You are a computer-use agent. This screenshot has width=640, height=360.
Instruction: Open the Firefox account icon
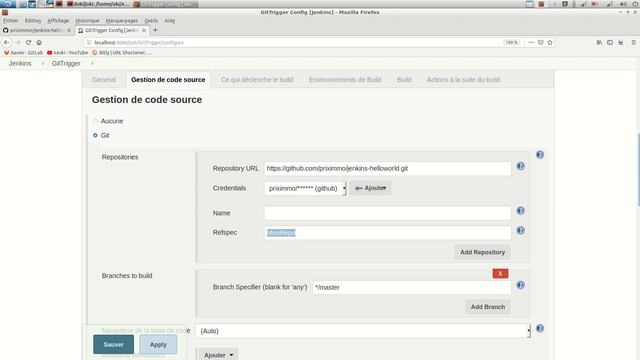(620, 42)
